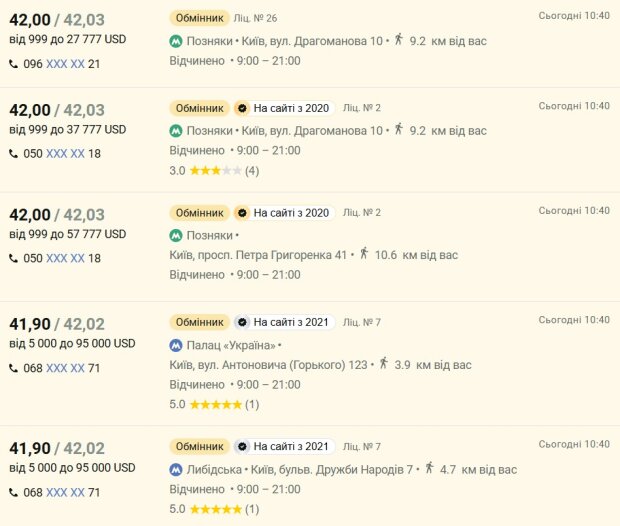Click На сайті з 2021 badge in Палац «Україна» listing

tap(290, 322)
